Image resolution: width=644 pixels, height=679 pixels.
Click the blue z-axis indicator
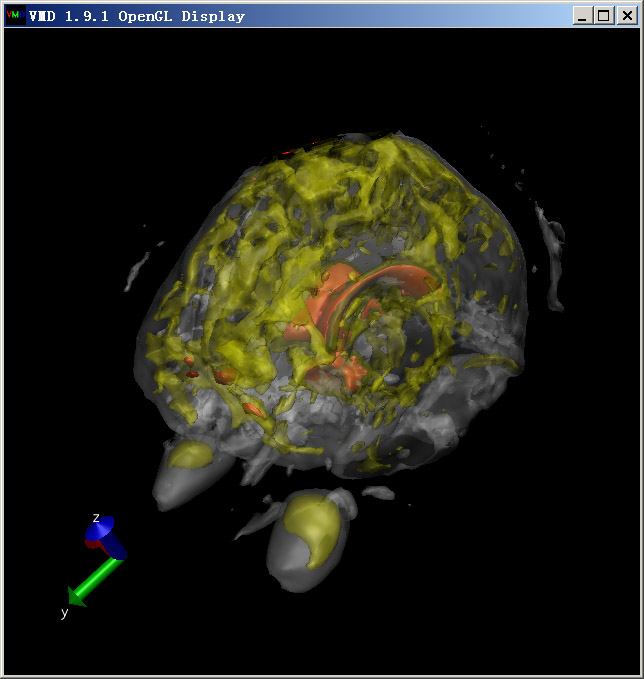coord(106,536)
